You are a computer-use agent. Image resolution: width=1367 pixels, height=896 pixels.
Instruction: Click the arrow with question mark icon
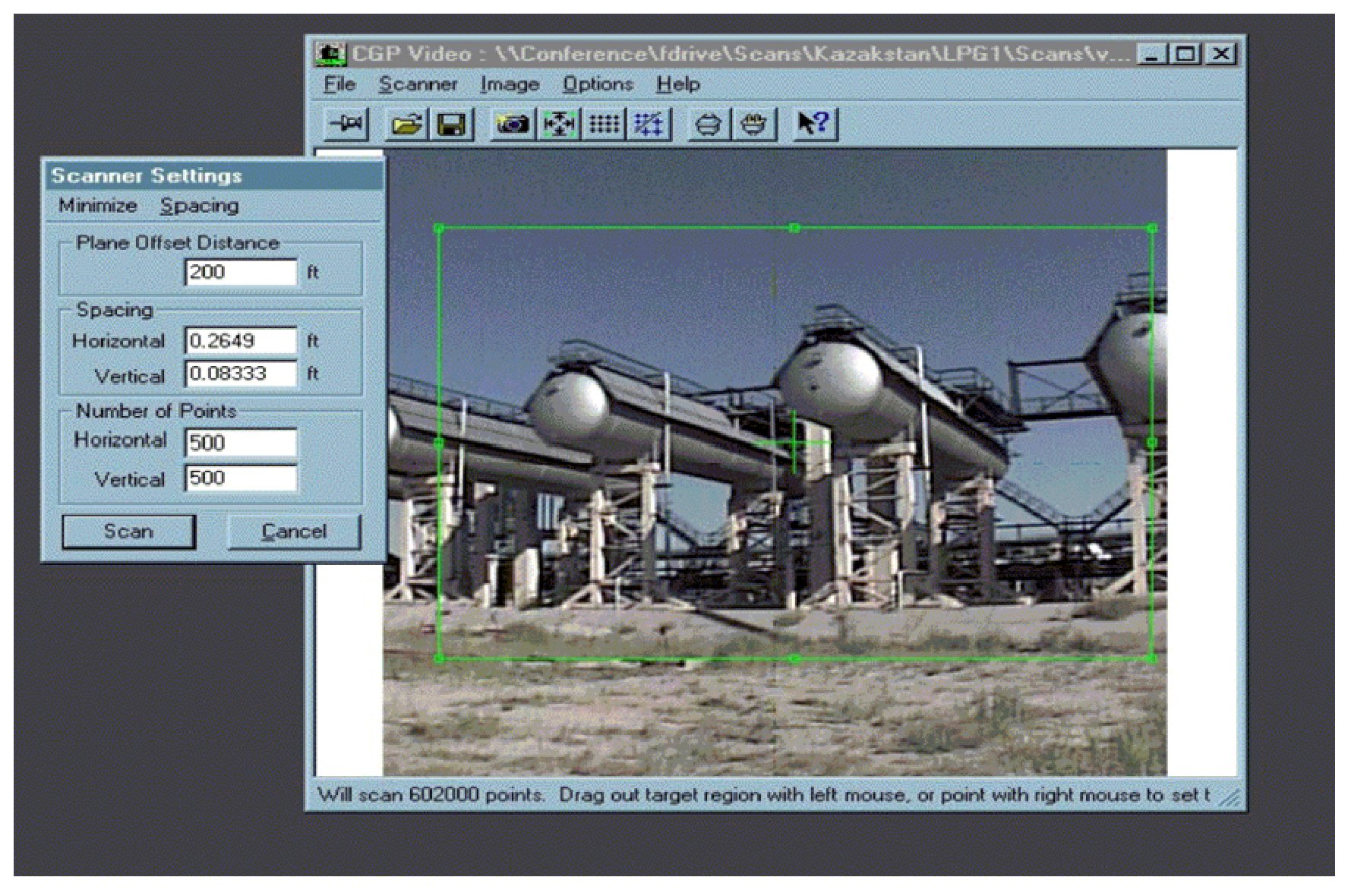pos(814,124)
